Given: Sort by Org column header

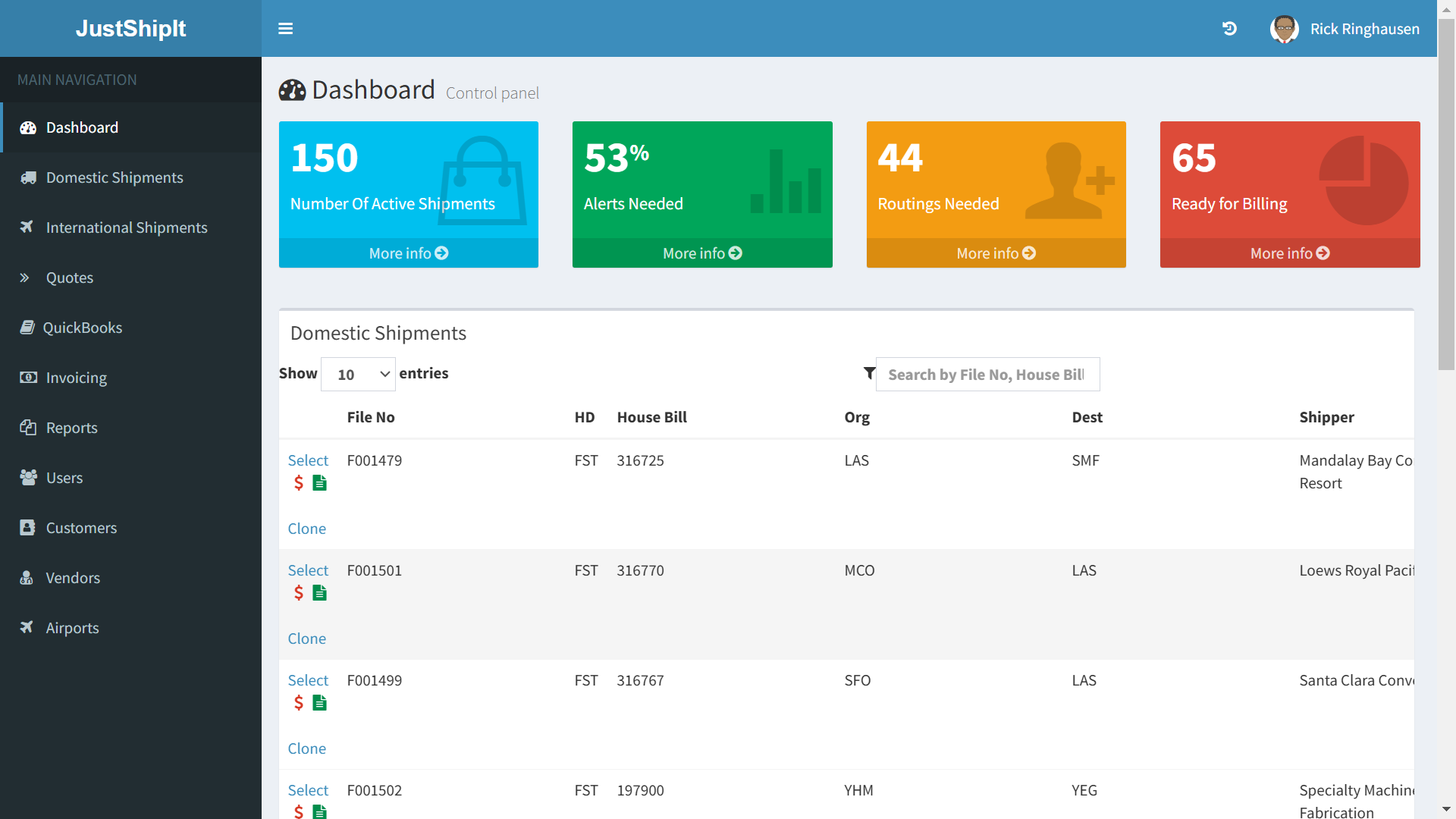Looking at the screenshot, I should 857,417.
